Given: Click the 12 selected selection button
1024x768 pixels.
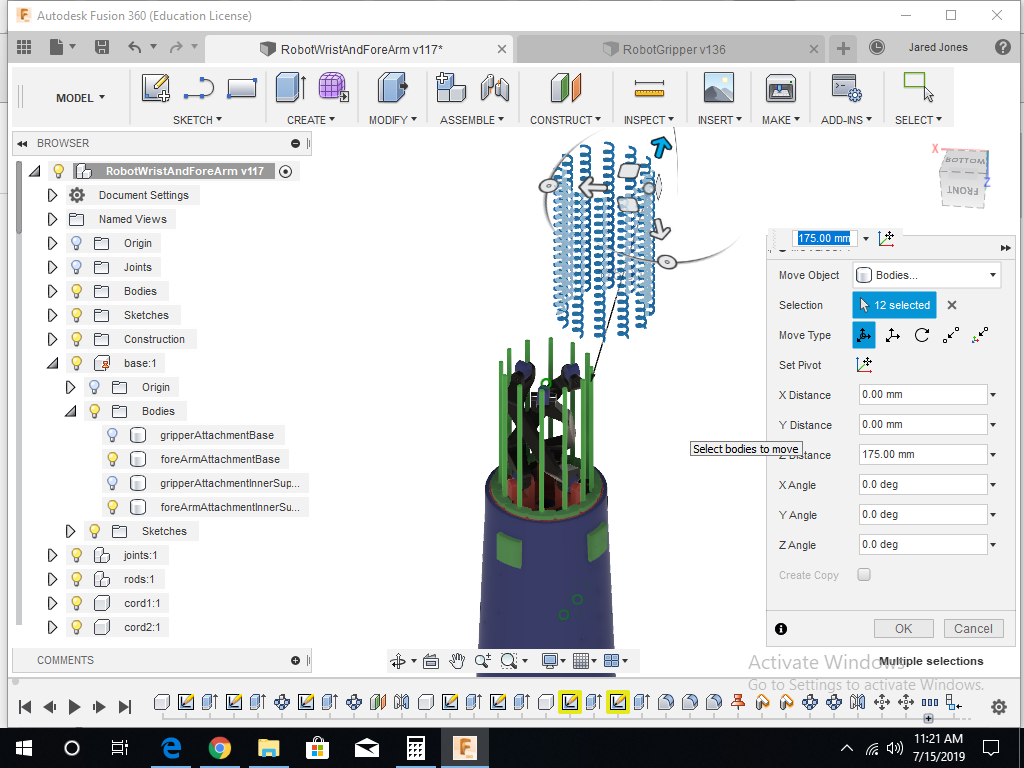Looking at the screenshot, I should point(894,305).
